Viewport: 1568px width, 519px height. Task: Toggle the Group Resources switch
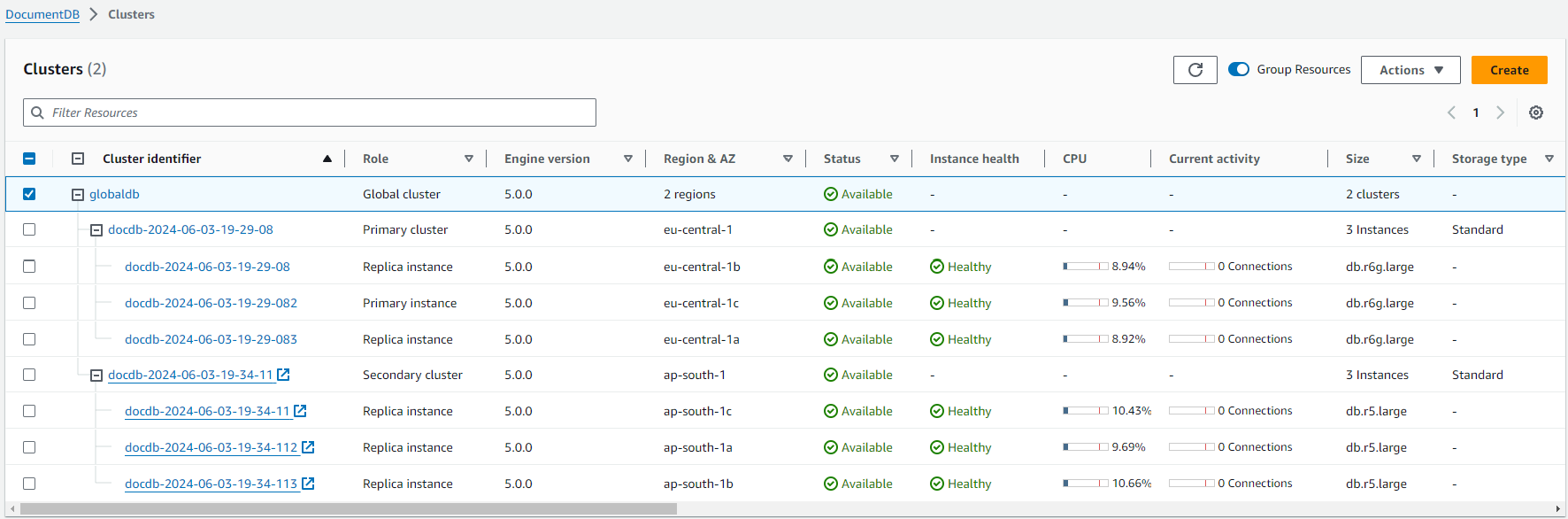pyautogui.click(x=1239, y=69)
